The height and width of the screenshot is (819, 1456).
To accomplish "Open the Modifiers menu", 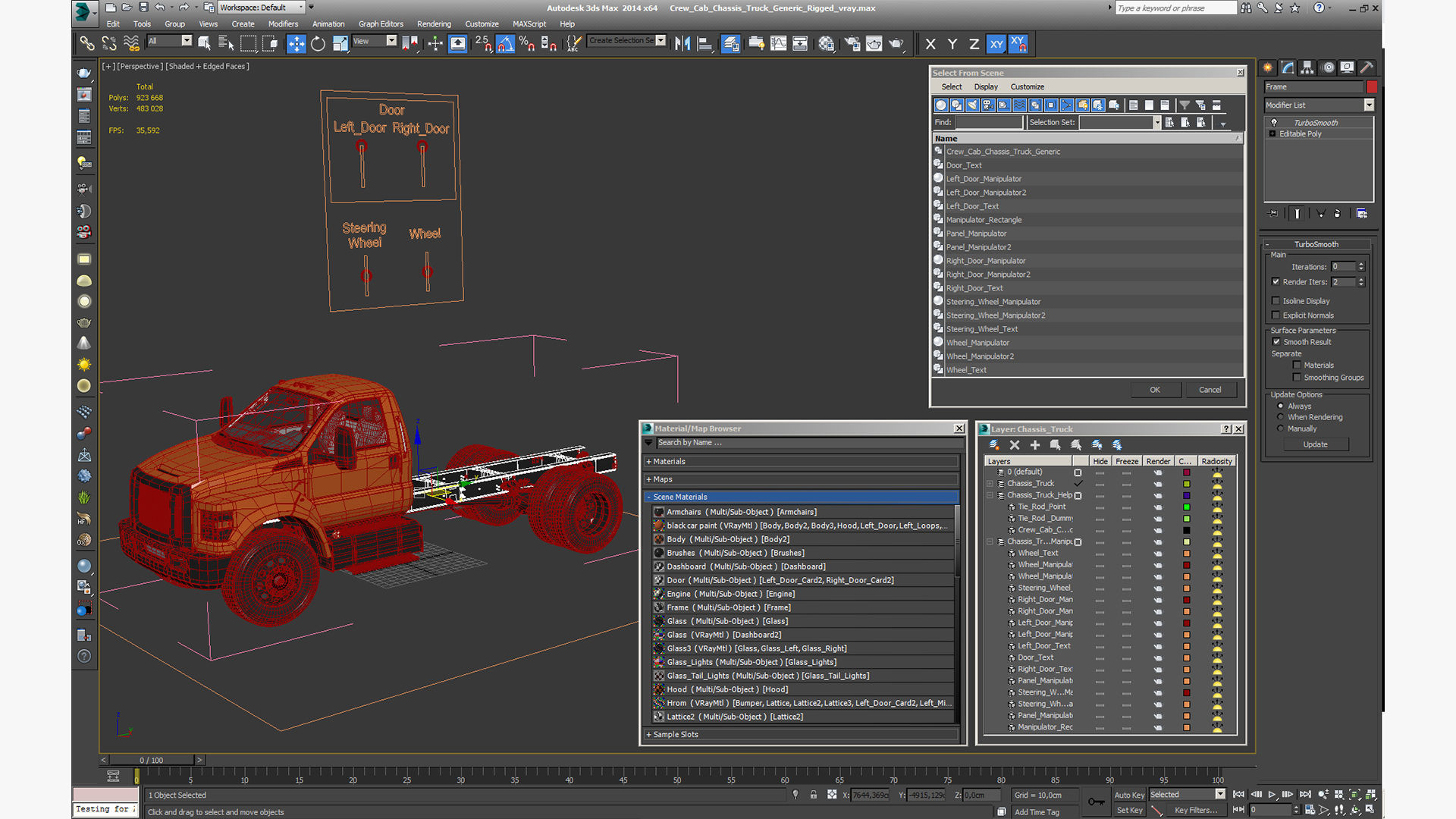I will [x=283, y=24].
